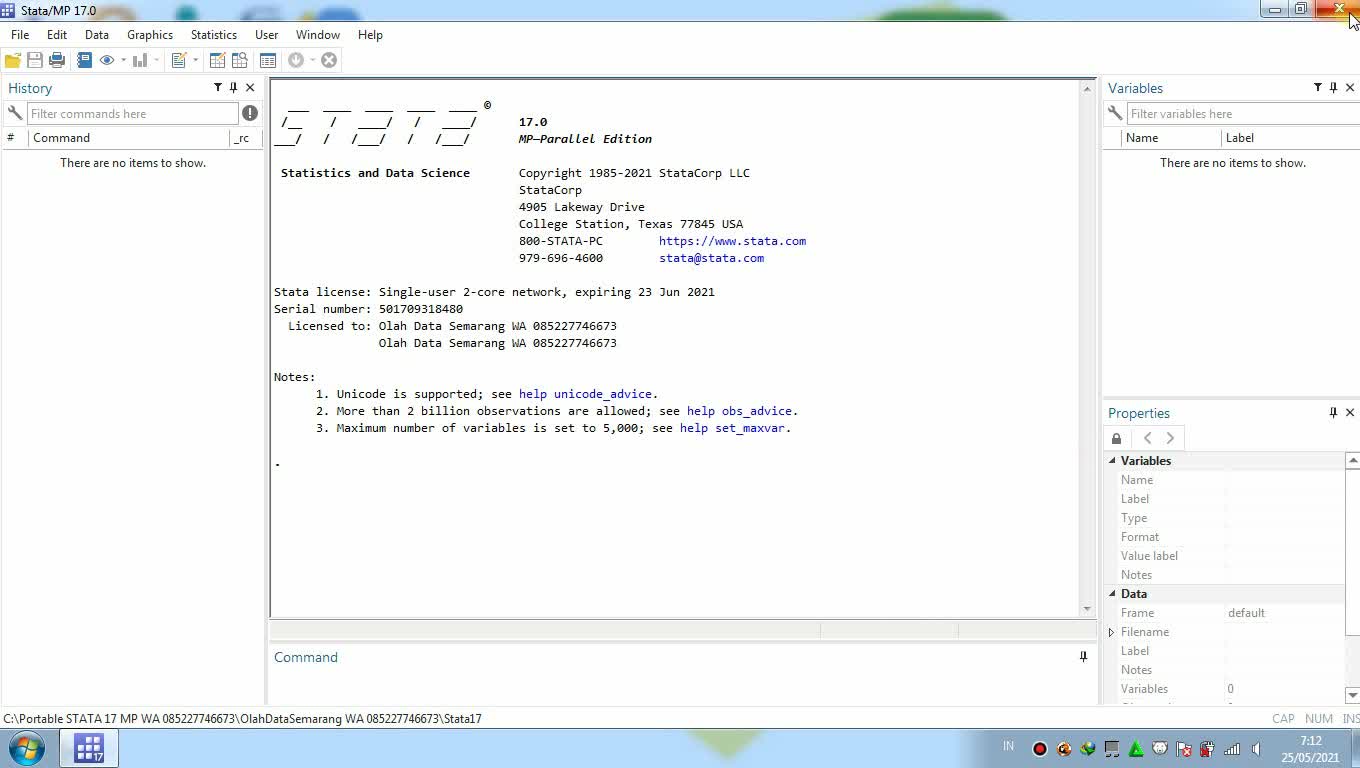Click the Show more results arrow icon

296,60
